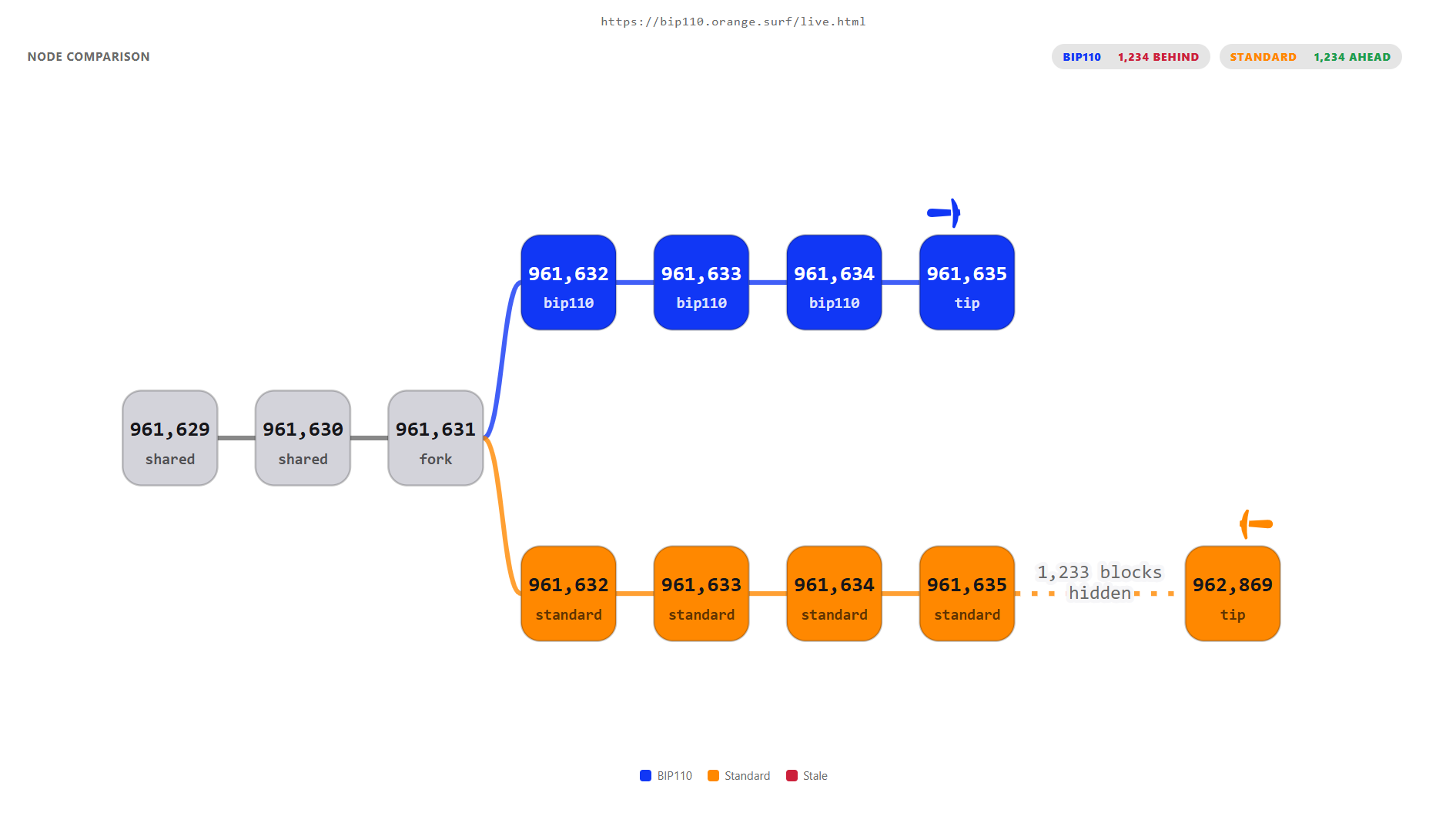Select the blue tip block 961,635
The height and width of the screenshot is (826, 1456).
(x=967, y=283)
